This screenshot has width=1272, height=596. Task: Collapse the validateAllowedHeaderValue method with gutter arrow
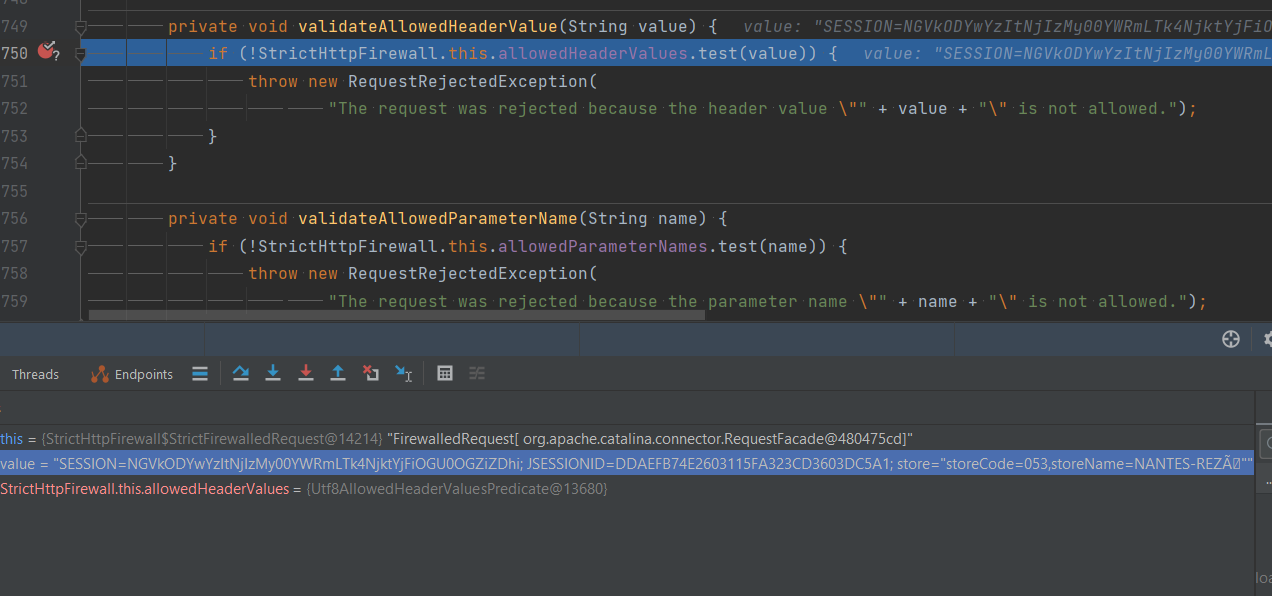pyautogui.click(x=81, y=25)
